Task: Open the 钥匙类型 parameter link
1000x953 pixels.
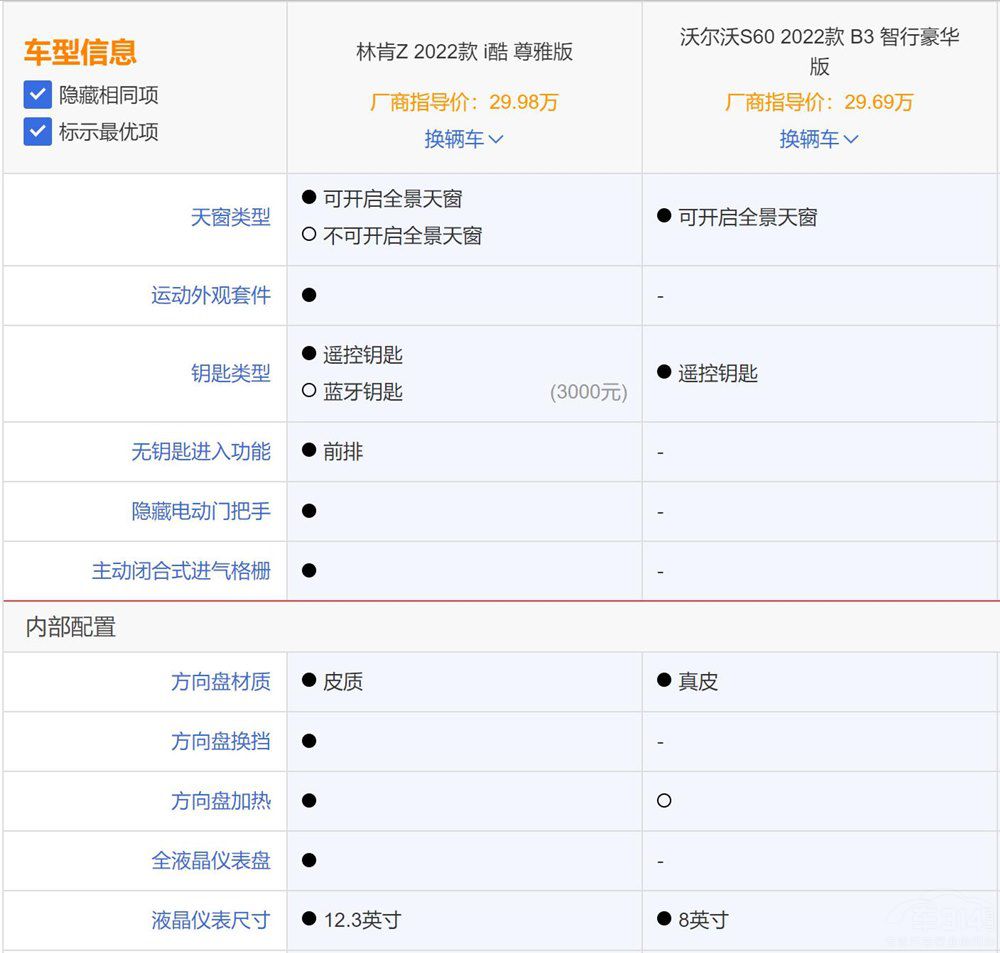Action: [230, 373]
